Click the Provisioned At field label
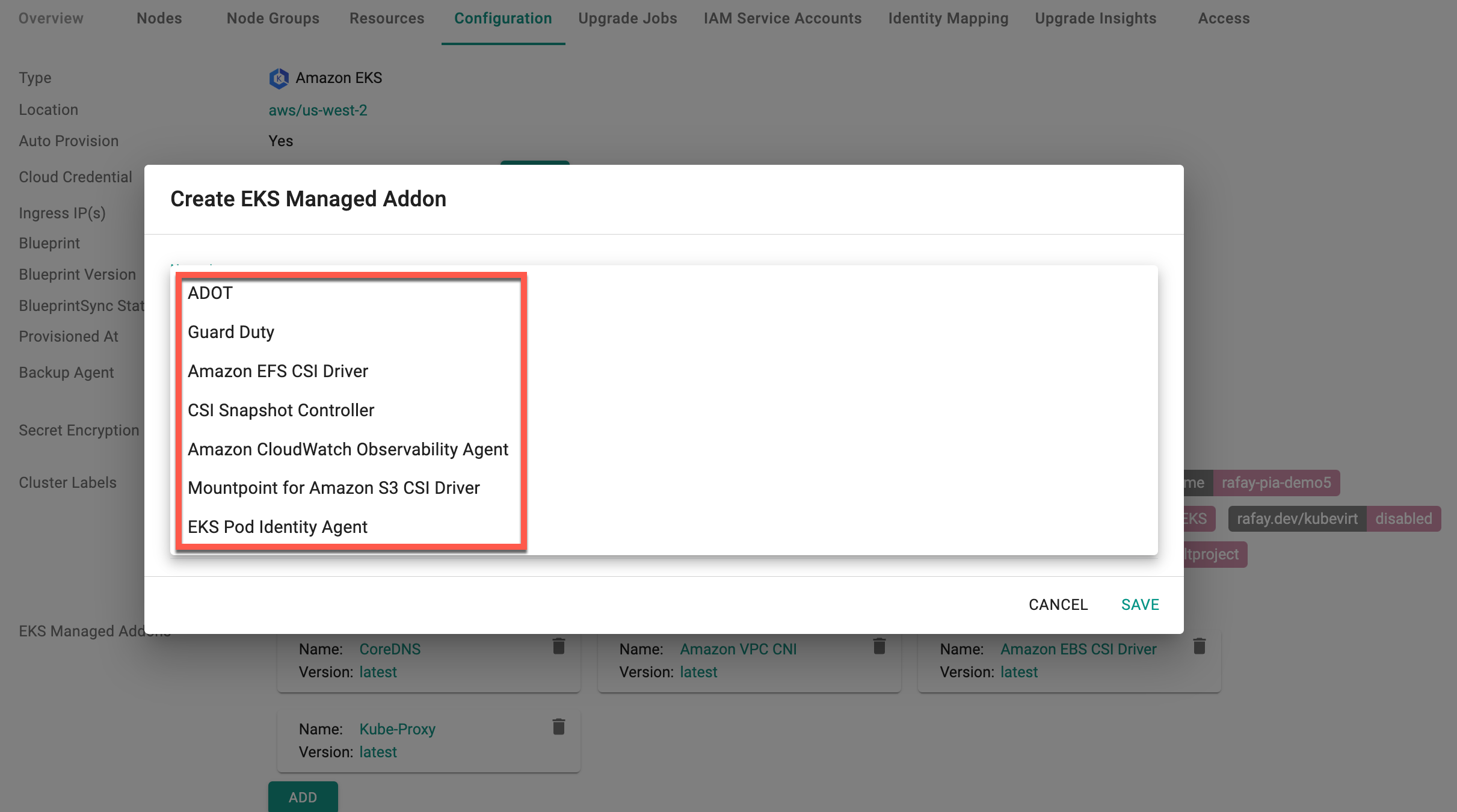The width and height of the screenshot is (1457, 812). click(x=69, y=336)
